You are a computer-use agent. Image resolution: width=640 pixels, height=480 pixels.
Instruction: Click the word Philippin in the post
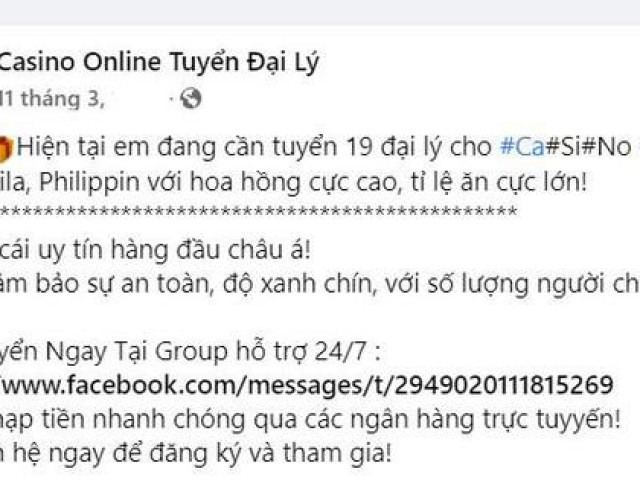[90, 183]
